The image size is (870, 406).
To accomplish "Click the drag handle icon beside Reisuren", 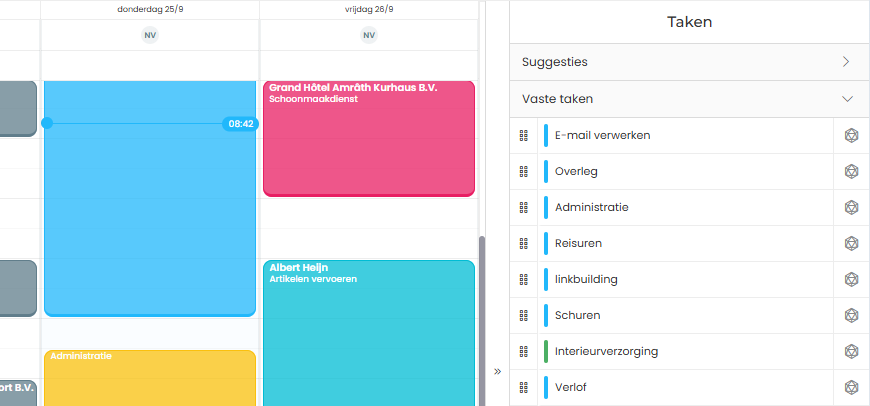I will click(x=523, y=244).
